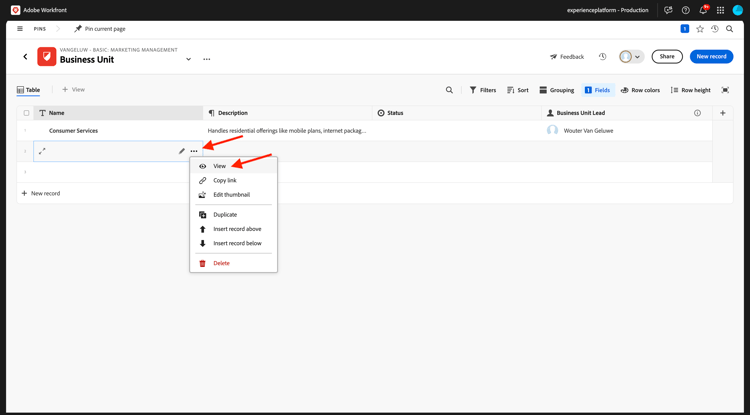Pin current page to the pins bar
Image resolution: width=750 pixels, height=415 pixels.
(99, 29)
